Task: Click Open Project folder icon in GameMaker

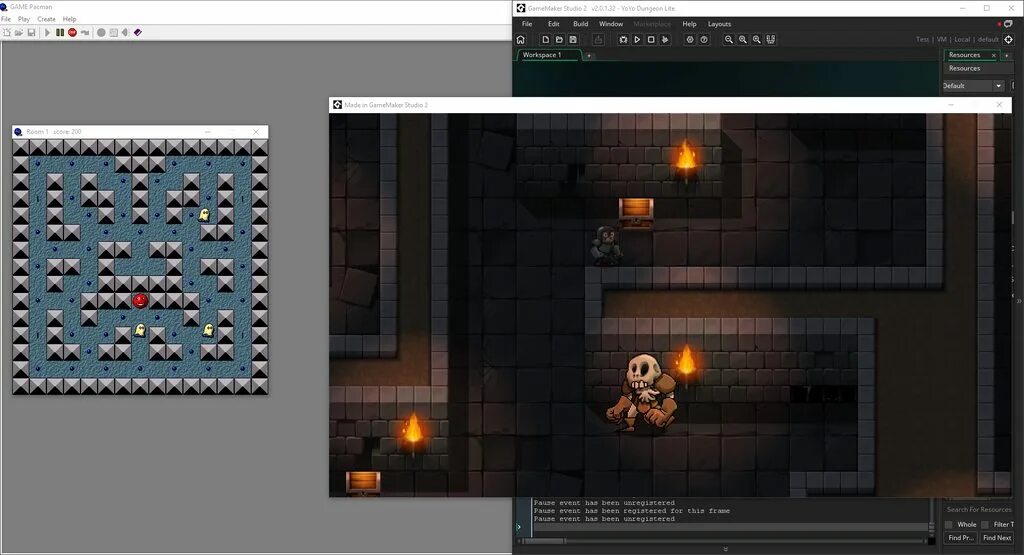Action: [559, 39]
